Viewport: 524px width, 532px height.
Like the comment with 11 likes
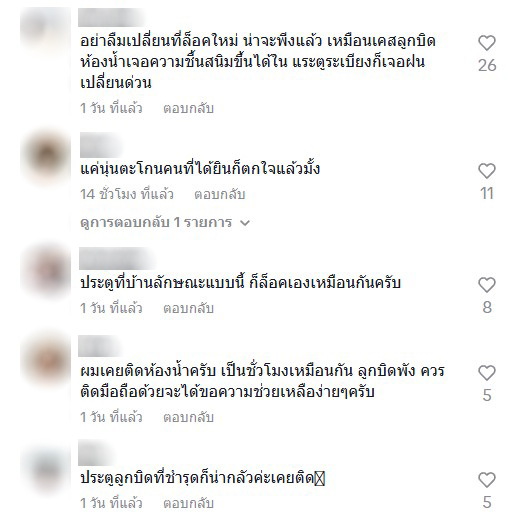pyautogui.click(x=487, y=171)
